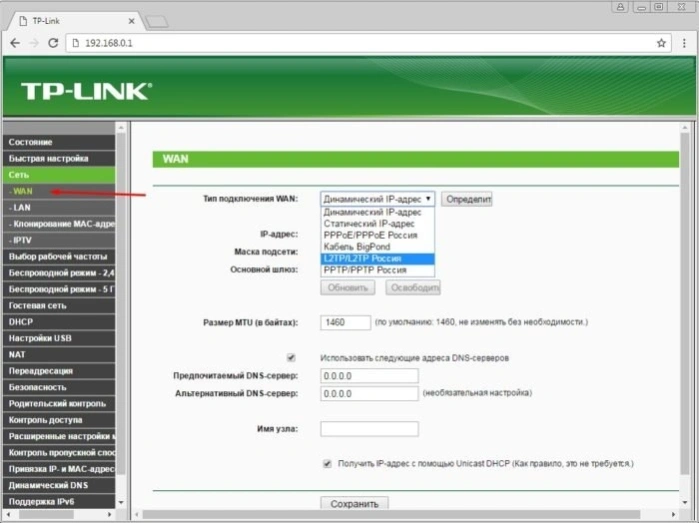Toggle use following DNS servers checkbox
The width and height of the screenshot is (699, 523).
point(291,358)
